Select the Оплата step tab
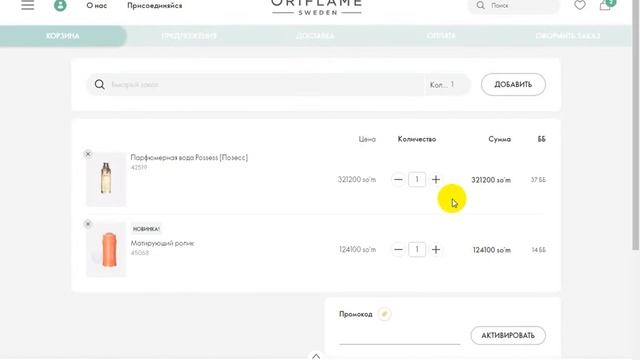Image resolution: width=640 pixels, height=360 pixels. [x=441, y=36]
